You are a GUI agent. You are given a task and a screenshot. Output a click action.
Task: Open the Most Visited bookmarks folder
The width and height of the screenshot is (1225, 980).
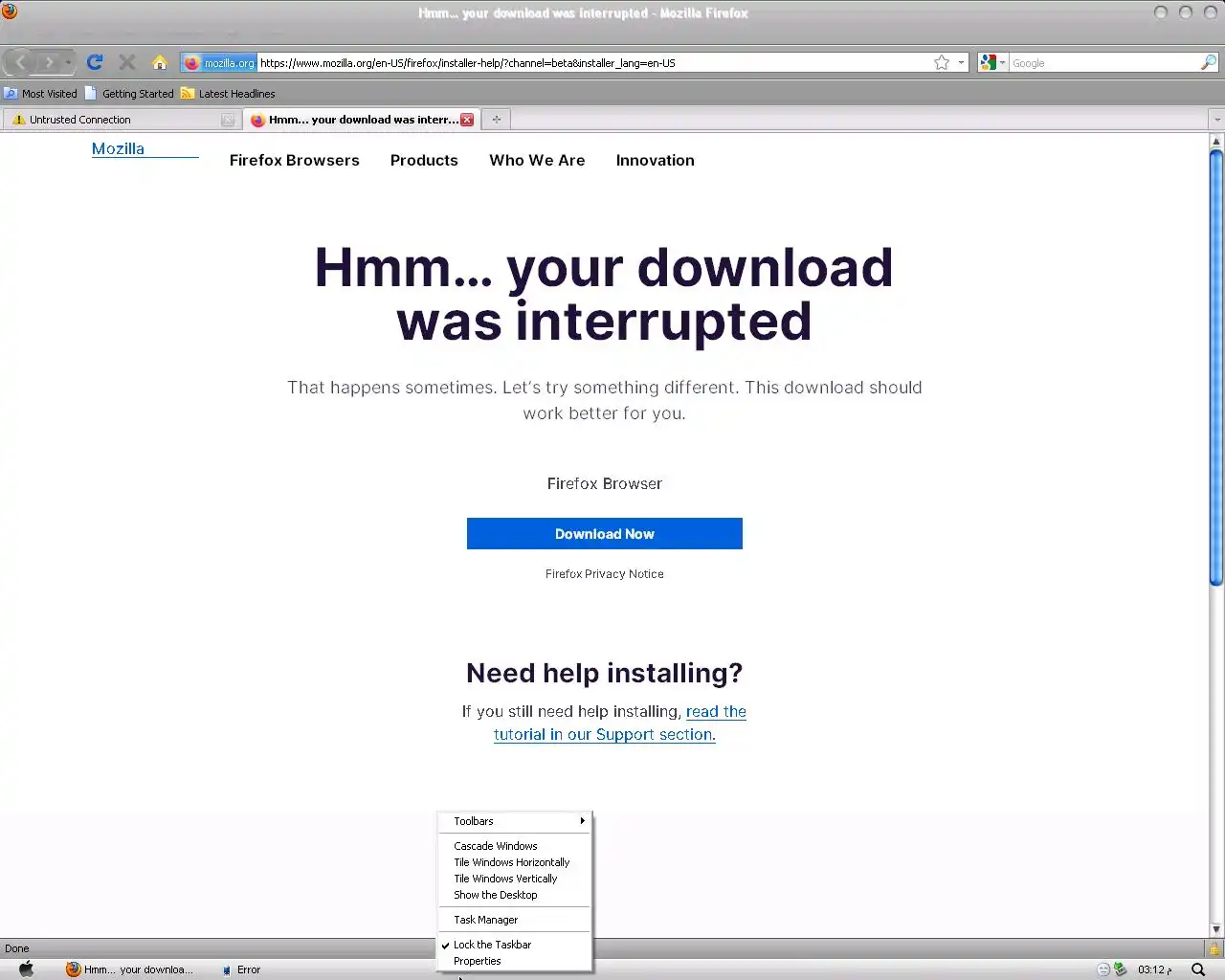click(x=40, y=94)
